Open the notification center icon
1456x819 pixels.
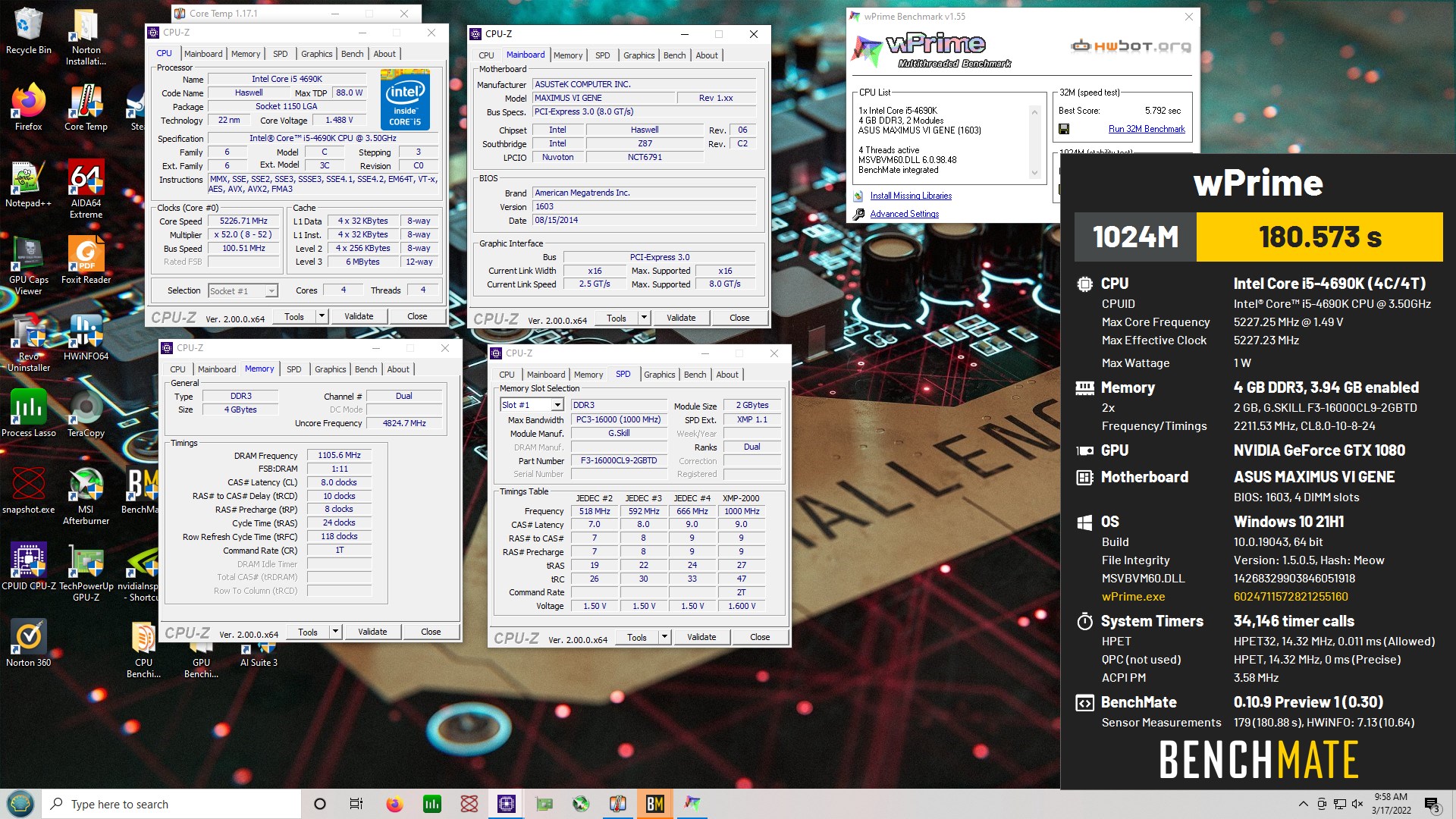tap(1431, 804)
